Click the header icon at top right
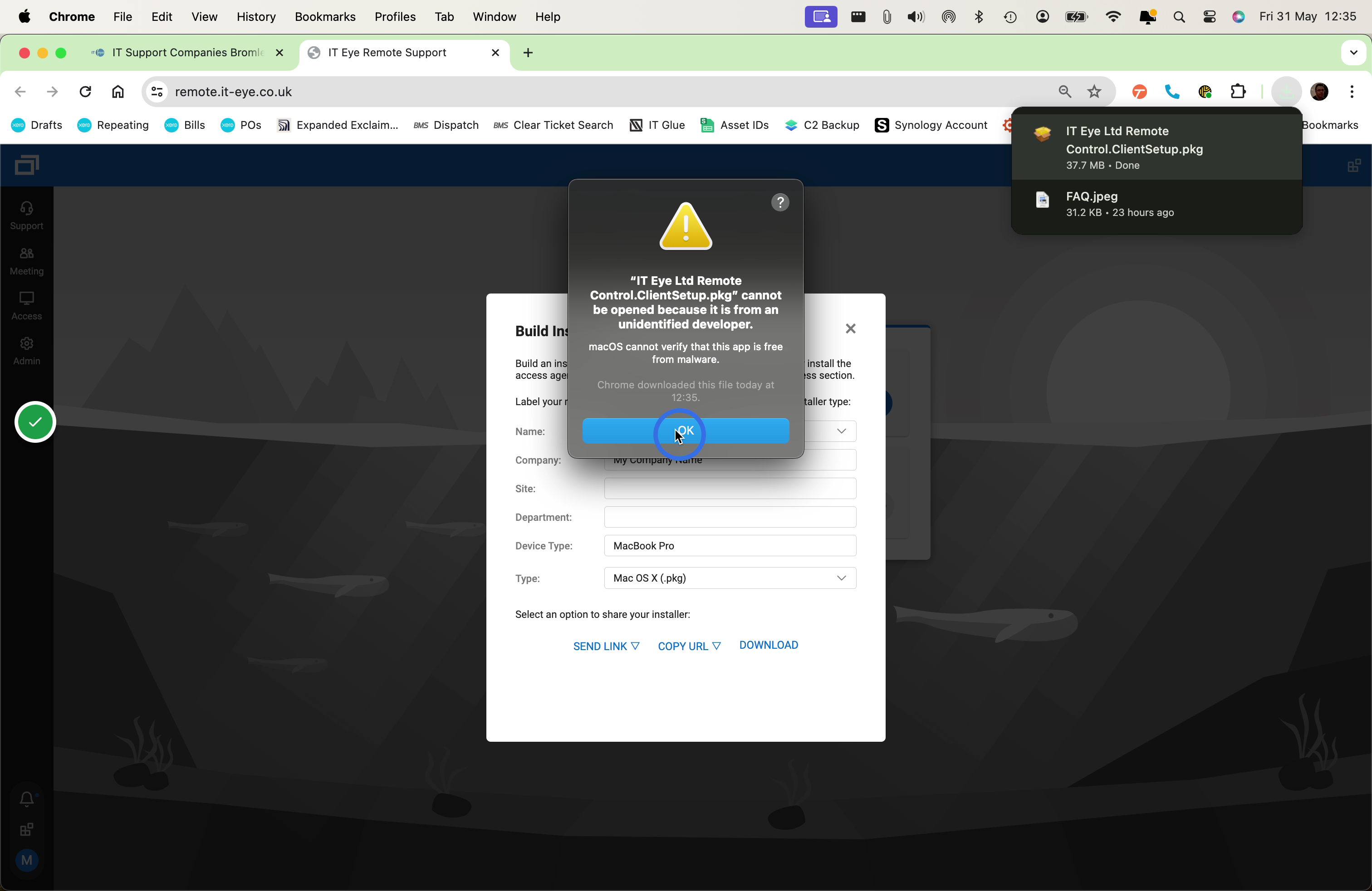 pyautogui.click(x=1354, y=166)
